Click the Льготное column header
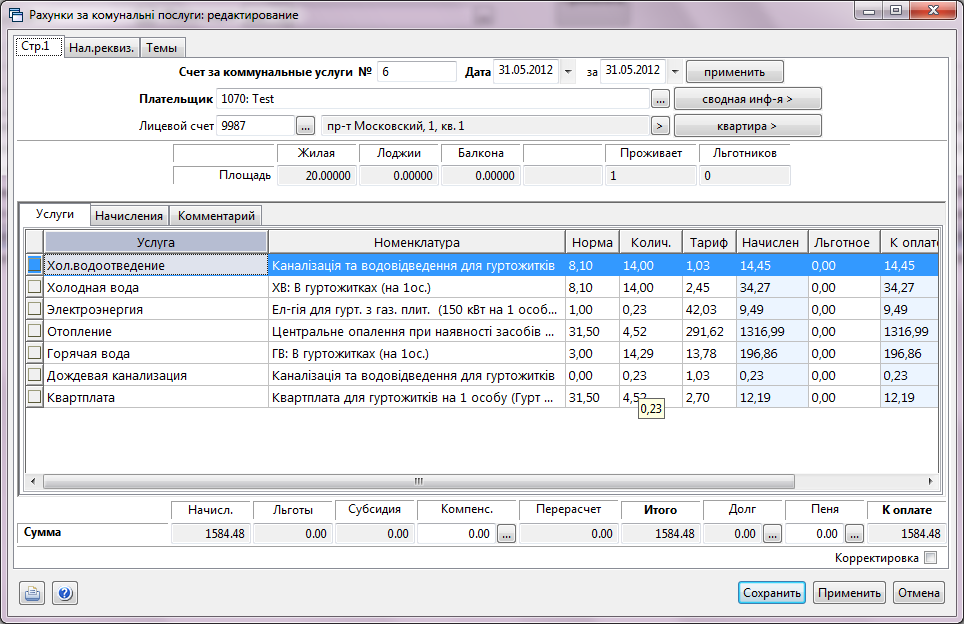 pyautogui.click(x=843, y=242)
